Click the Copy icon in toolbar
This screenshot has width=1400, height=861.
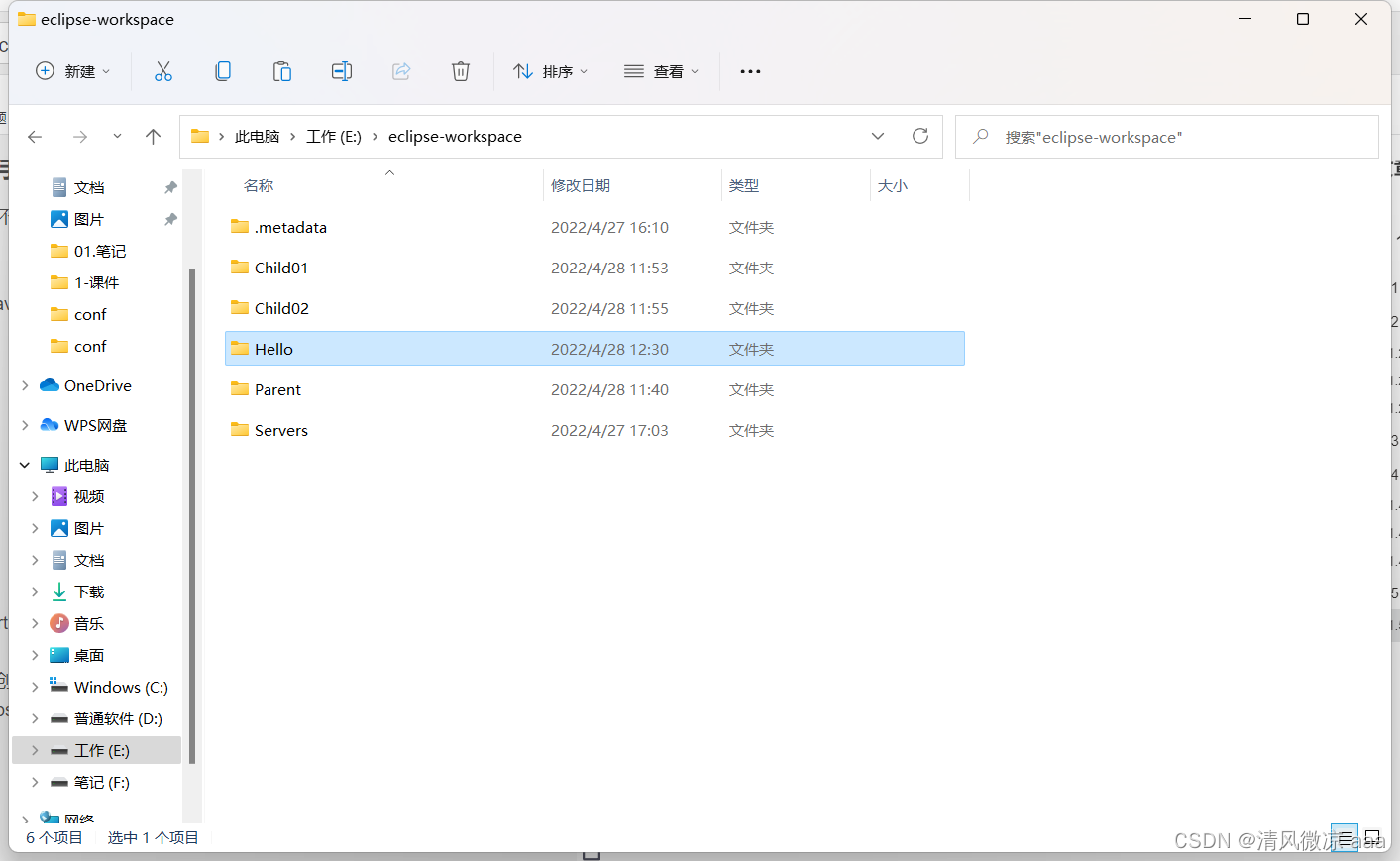[x=223, y=71]
